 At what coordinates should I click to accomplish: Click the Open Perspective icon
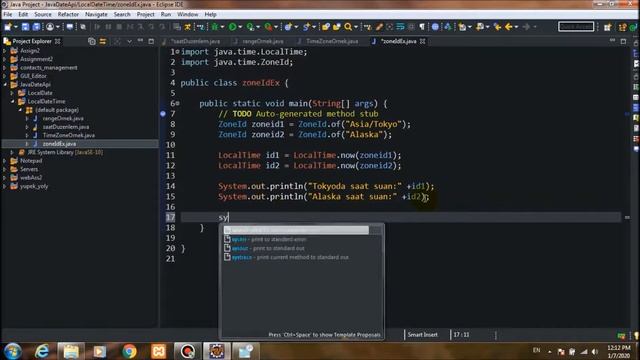point(607,27)
